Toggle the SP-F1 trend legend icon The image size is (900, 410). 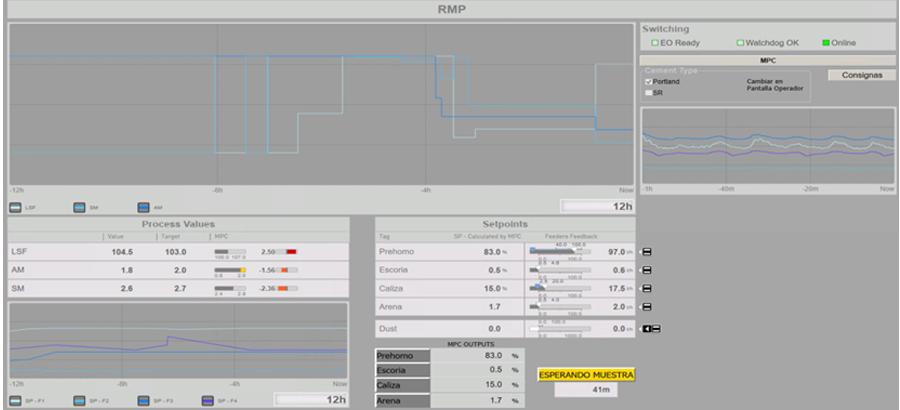15,400
